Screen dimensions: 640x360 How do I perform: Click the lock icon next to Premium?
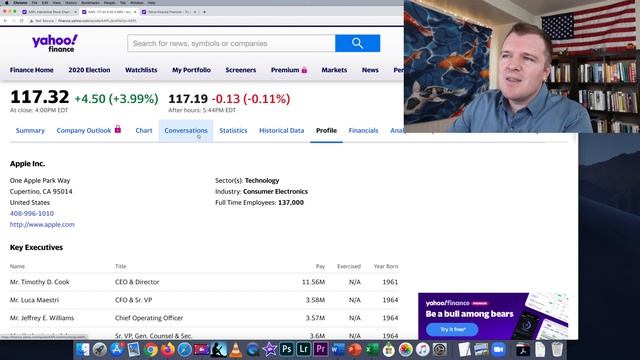304,70
